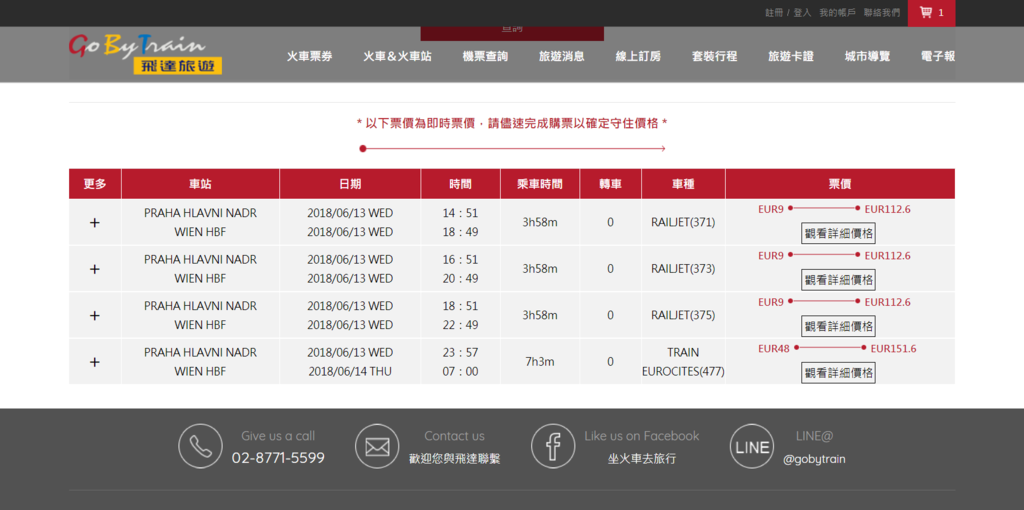Click 坐火車去旅行 Facebook link
The height and width of the screenshot is (510, 1024).
642,458
